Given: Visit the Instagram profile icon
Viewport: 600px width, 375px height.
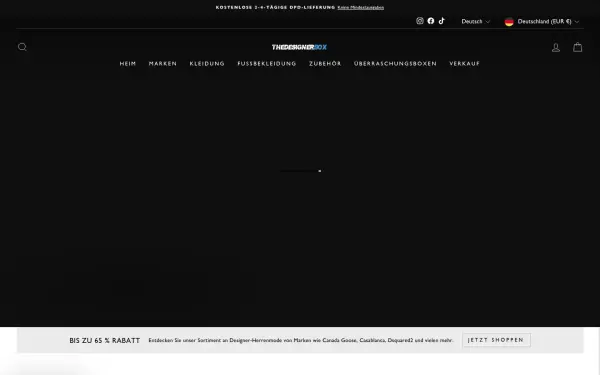Looking at the screenshot, I should (420, 21).
